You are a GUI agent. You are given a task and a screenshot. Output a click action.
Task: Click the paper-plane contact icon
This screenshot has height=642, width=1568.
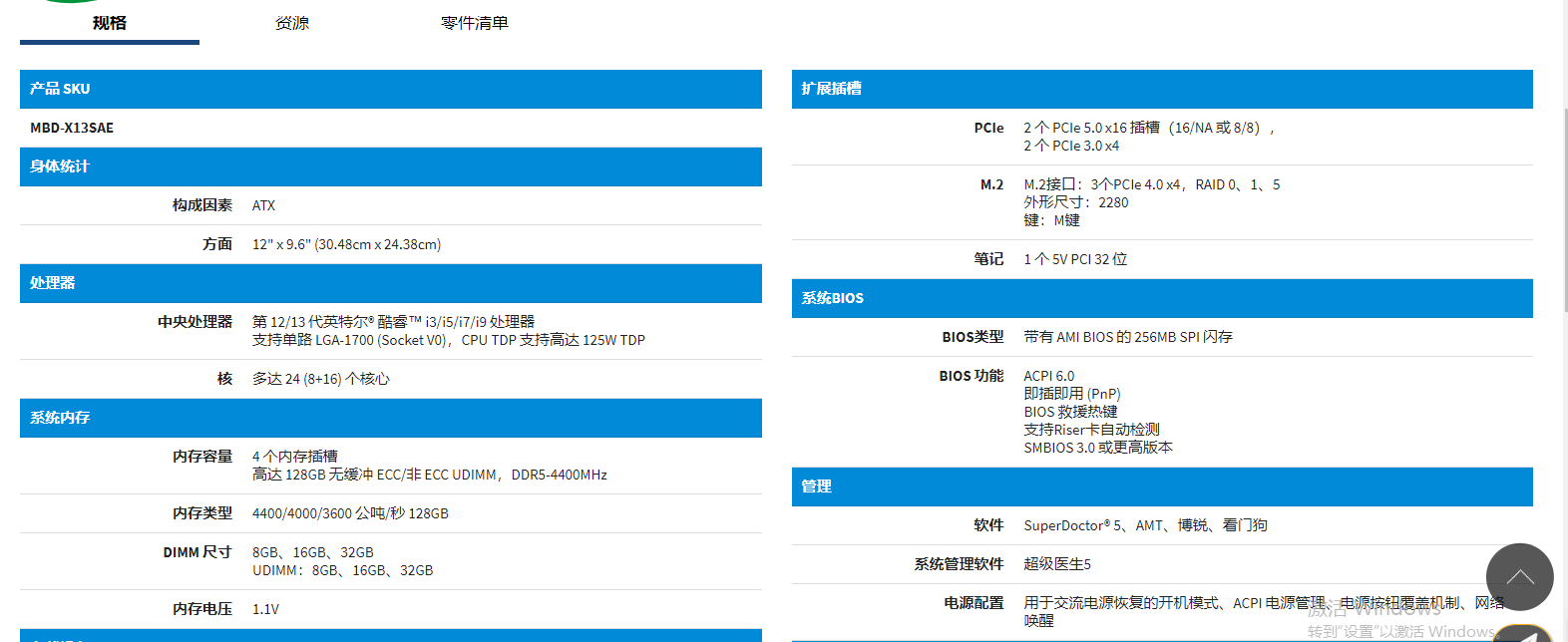(x=1525, y=634)
